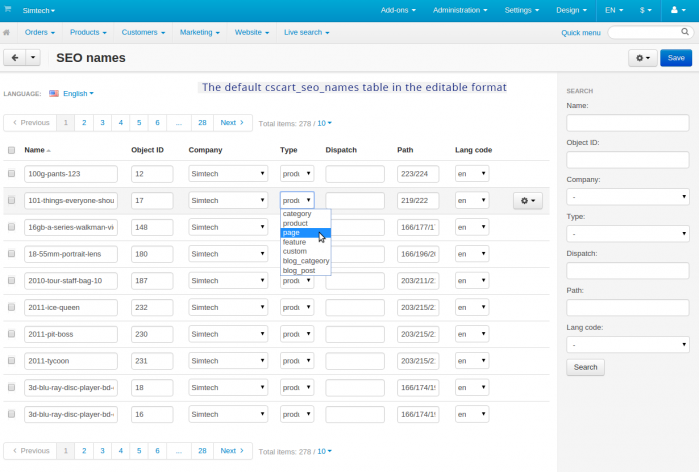
Task: Open row gear menu for 101-things-everyone
Action: coord(528,200)
